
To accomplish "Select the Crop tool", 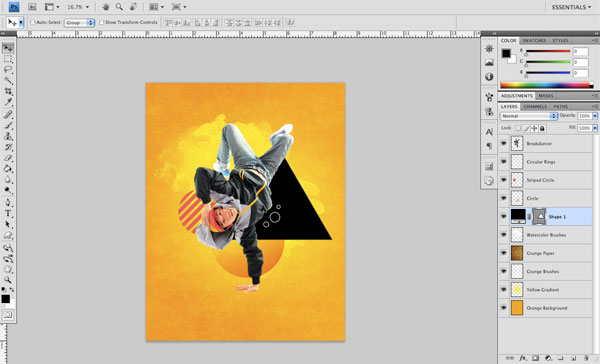I will click(x=8, y=91).
